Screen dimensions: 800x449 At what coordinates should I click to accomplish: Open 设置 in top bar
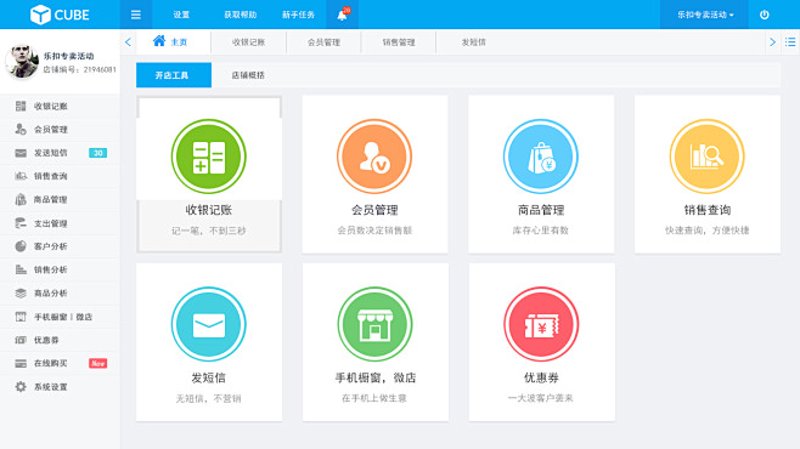tap(181, 15)
